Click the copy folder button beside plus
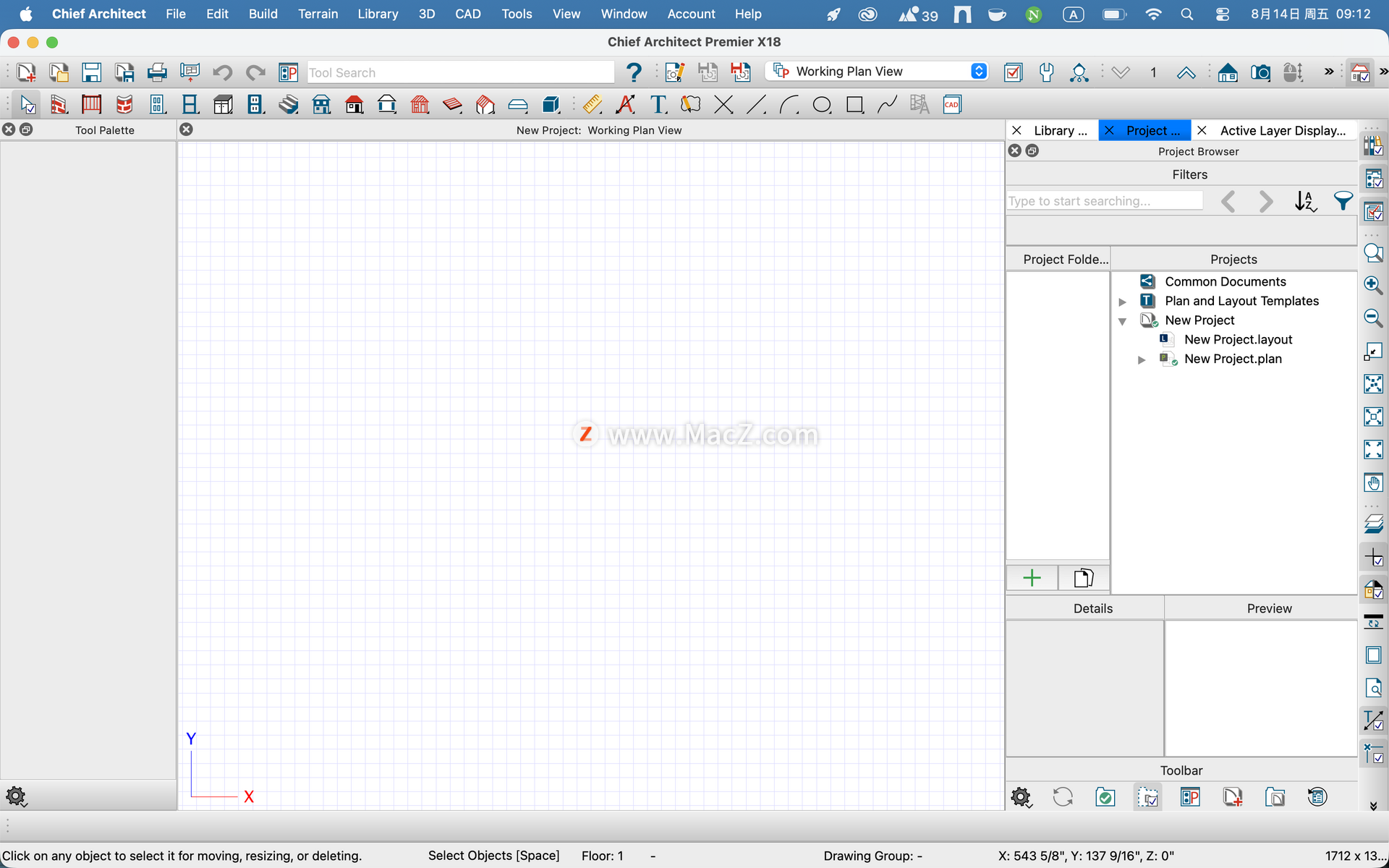The image size is (1389, 868). pos(1083,578)
